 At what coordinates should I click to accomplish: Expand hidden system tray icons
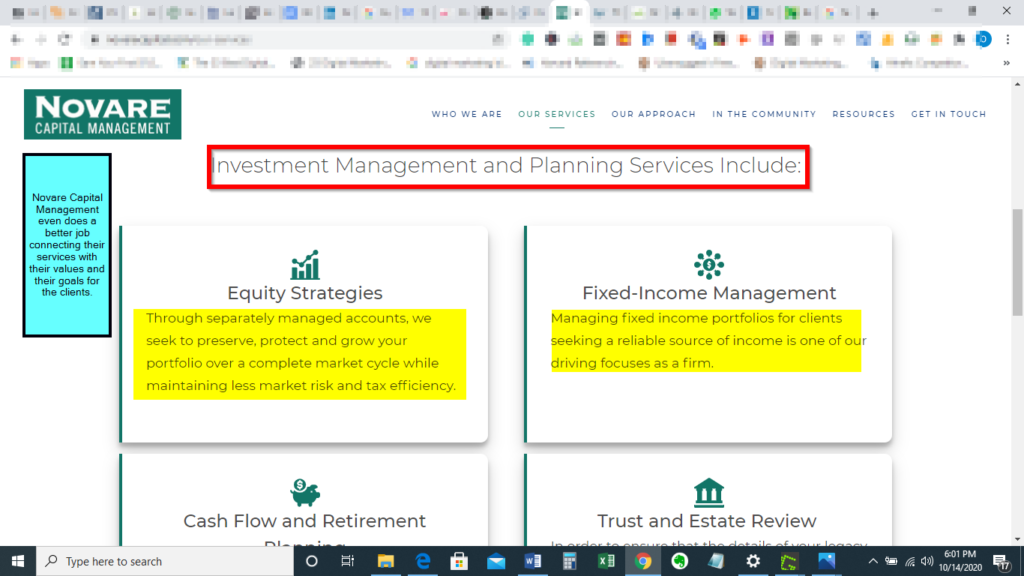point(872,561)
